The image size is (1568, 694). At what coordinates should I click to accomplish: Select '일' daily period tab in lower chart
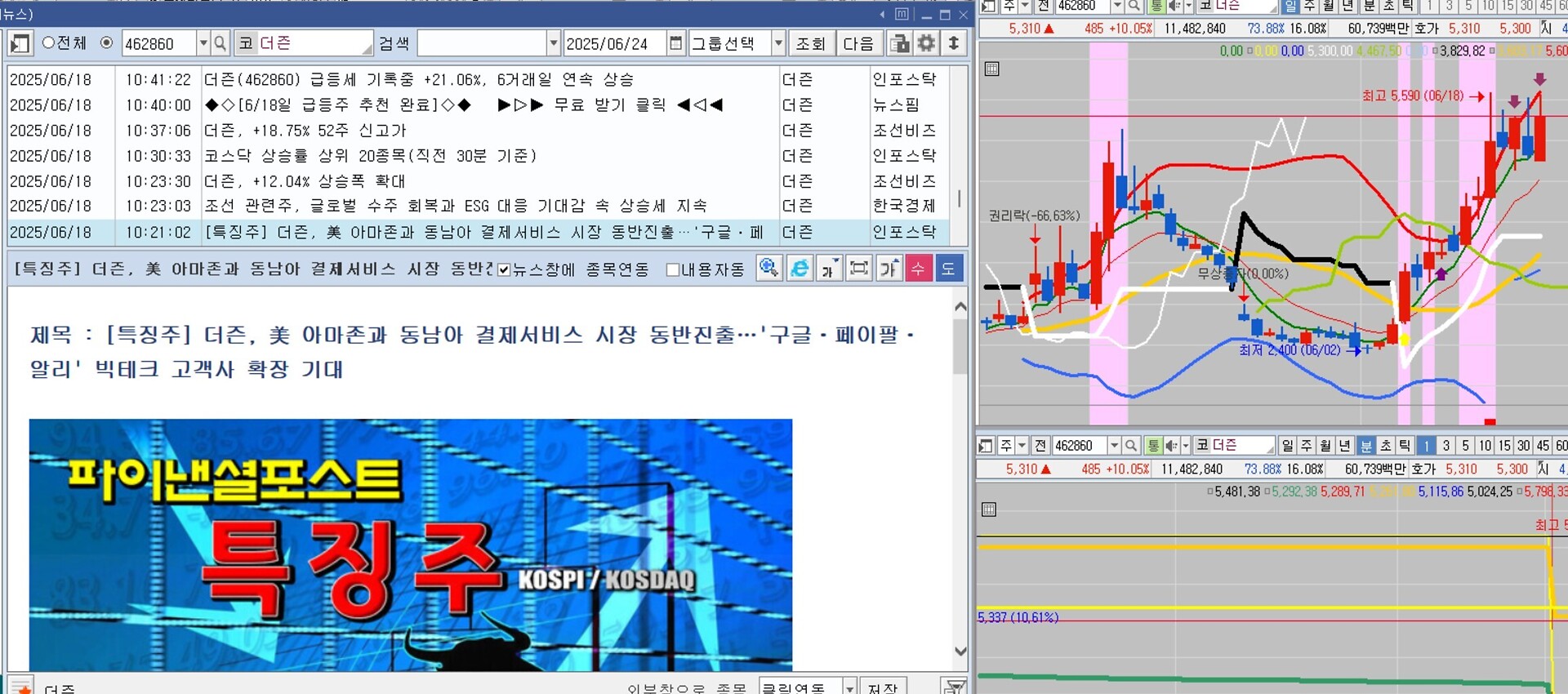point(1287,445)
